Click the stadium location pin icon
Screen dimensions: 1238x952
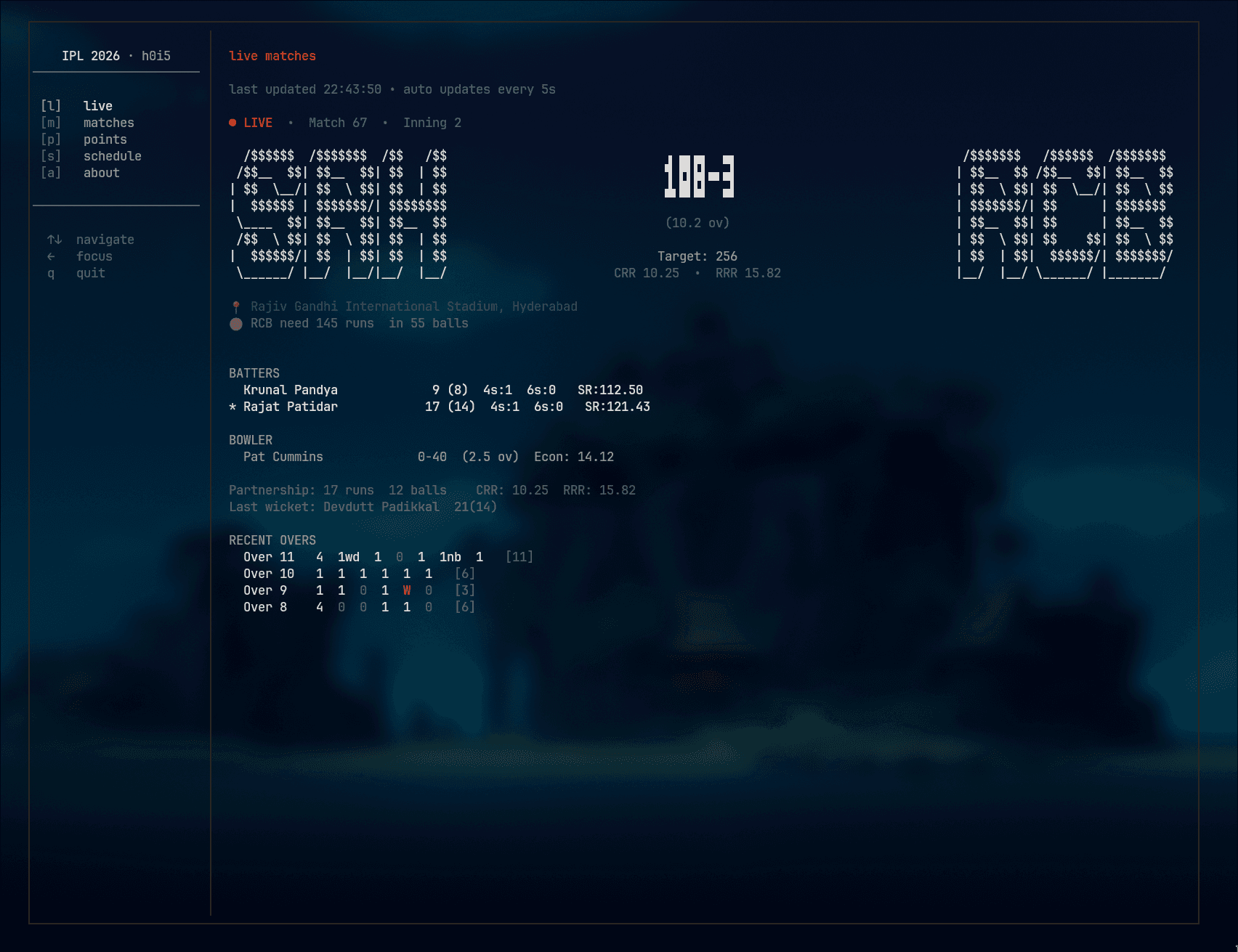pos(236,306)
